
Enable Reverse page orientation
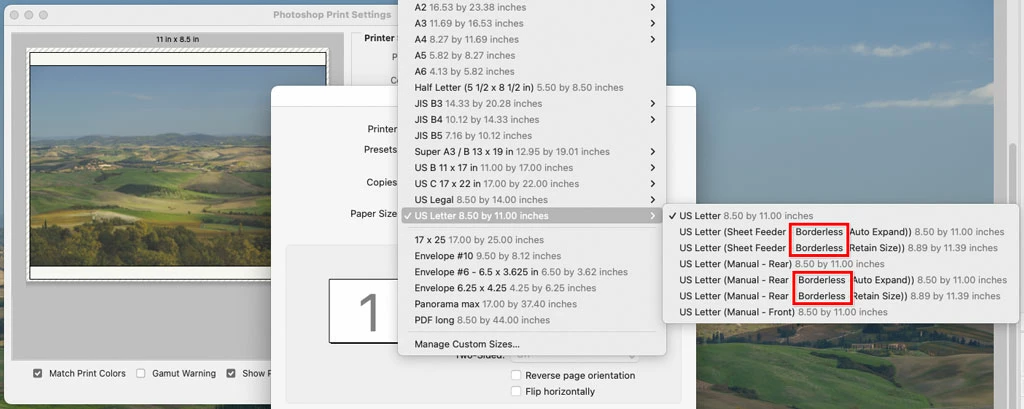(516, 376)
